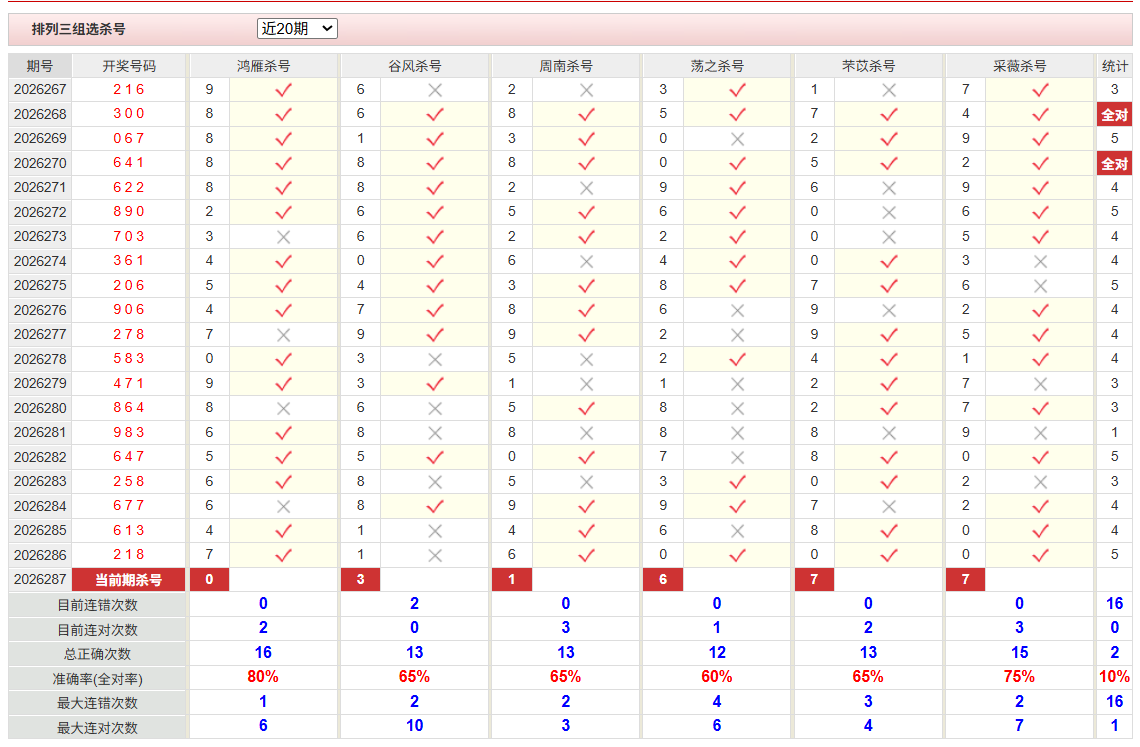Click 采薇 checkmark in row 2026285

[1040, 531]
